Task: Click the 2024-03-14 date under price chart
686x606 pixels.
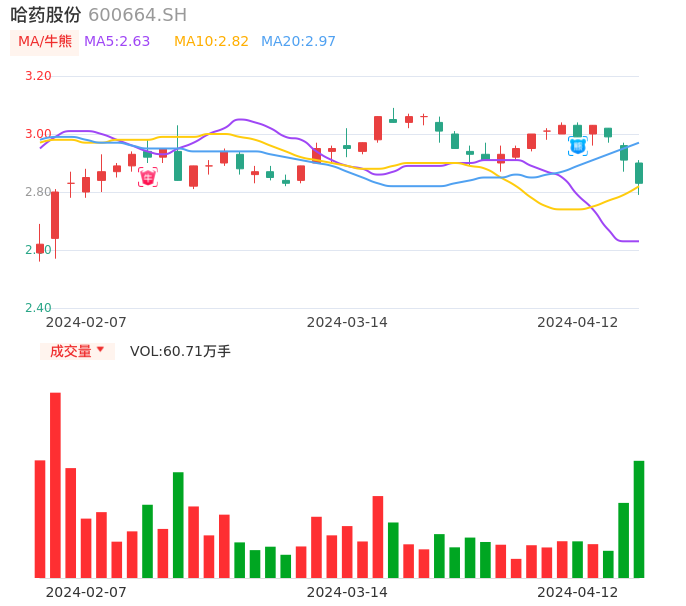Action: point(347,323)
